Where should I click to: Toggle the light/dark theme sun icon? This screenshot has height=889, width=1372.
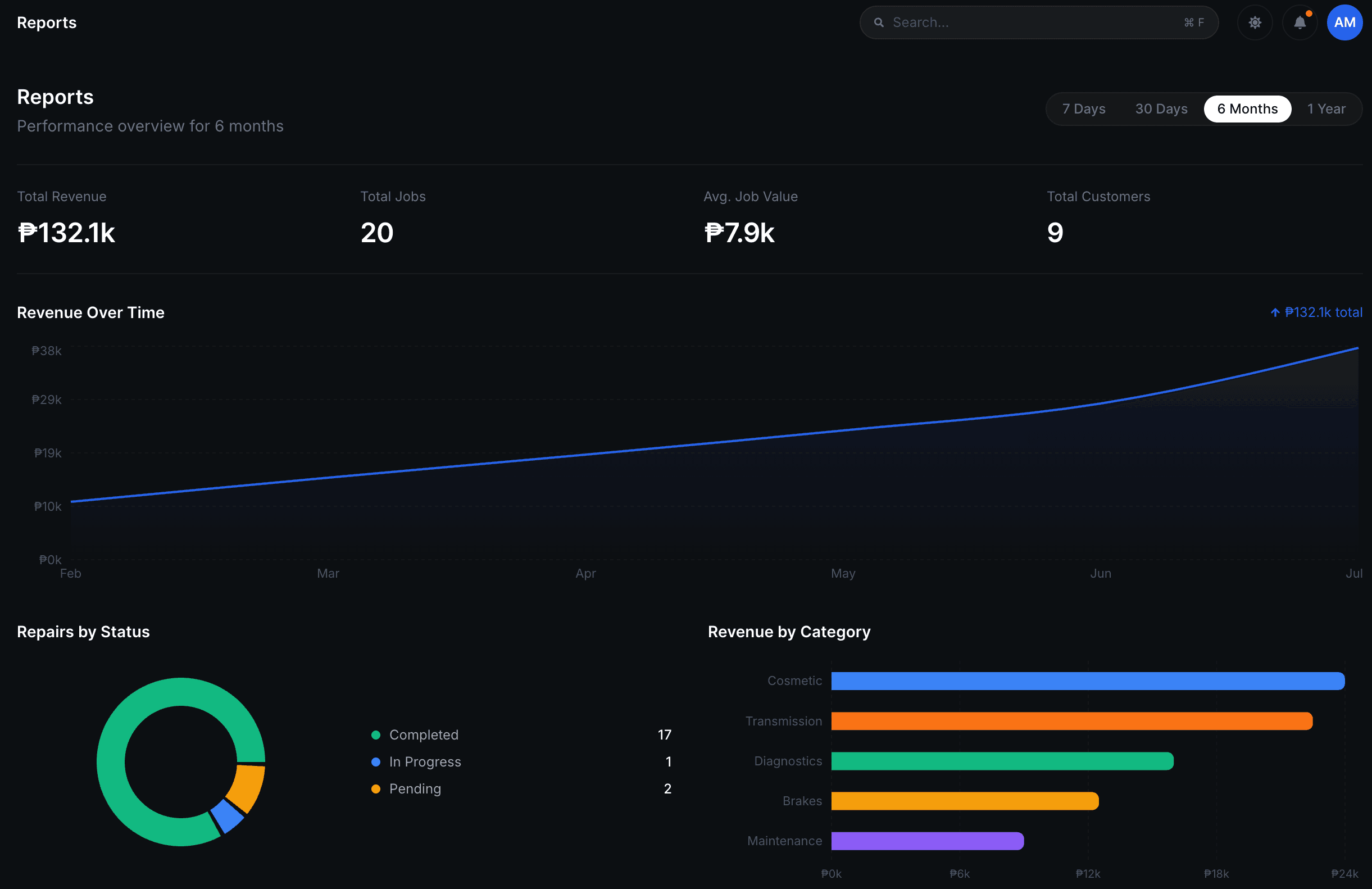point(1255,22)
